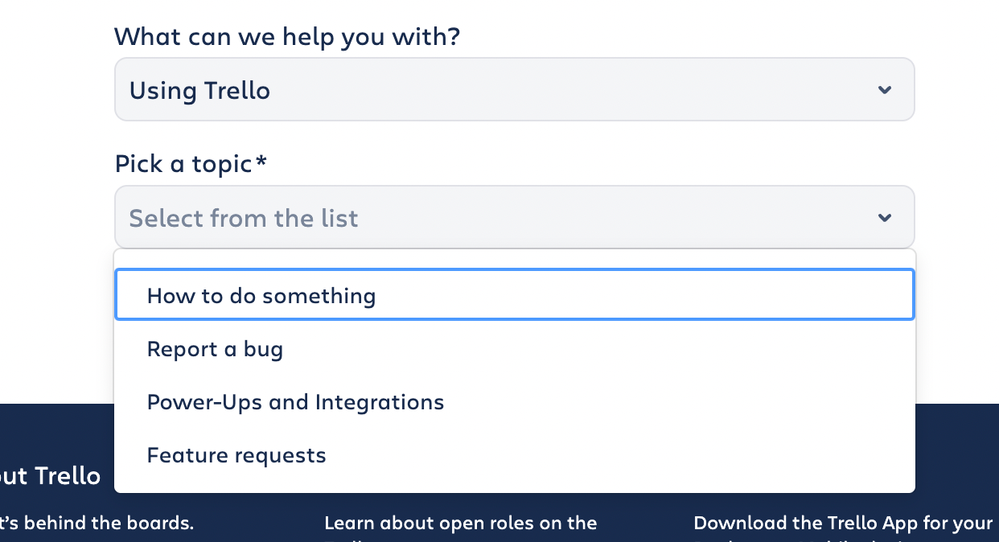The width and height of the screenshot is (999, 542).
Task: Click the required asterisk beside Pick a topic
Action: point(262,161)
